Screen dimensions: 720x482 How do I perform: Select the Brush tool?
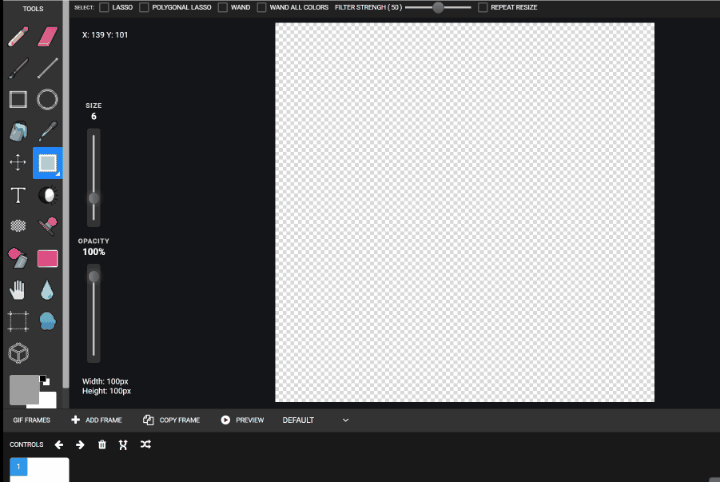tap(18, 68)
